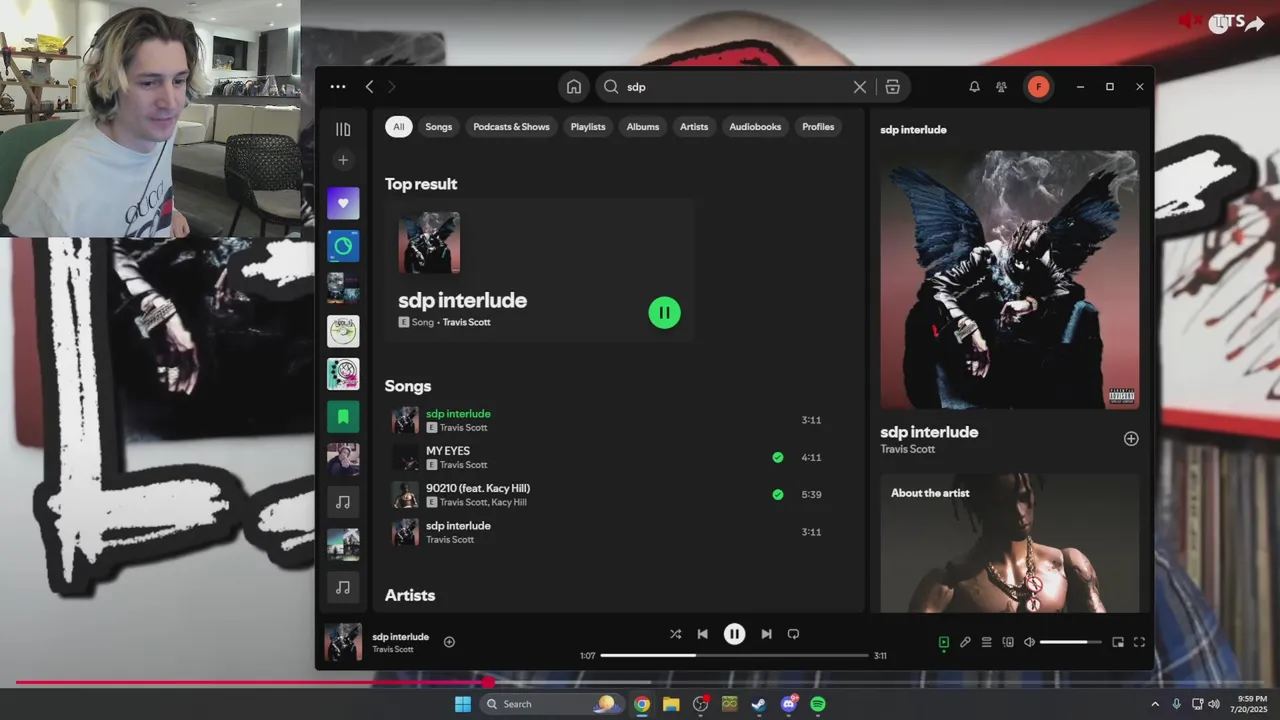The image size is (1280, 720).
Task: Seek on the red video progress bar
Action: (640, 683)
